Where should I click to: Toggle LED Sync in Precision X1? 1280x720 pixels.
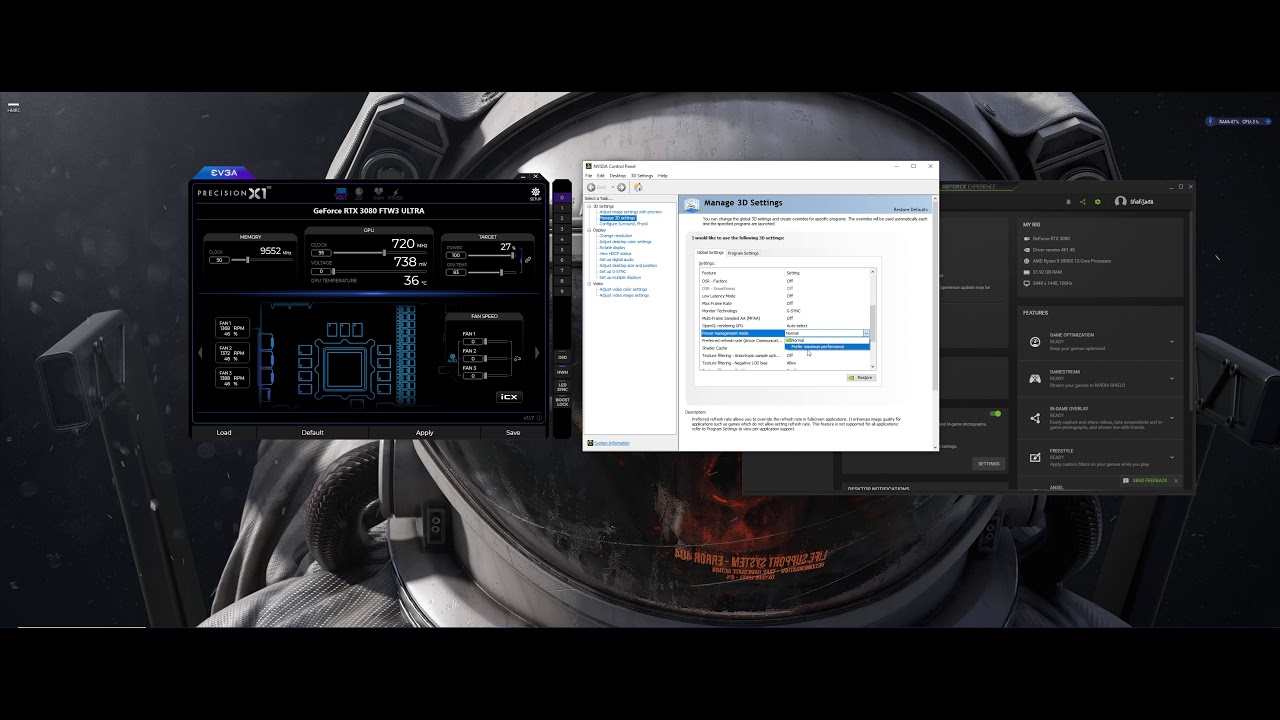(x=562, y=387)
